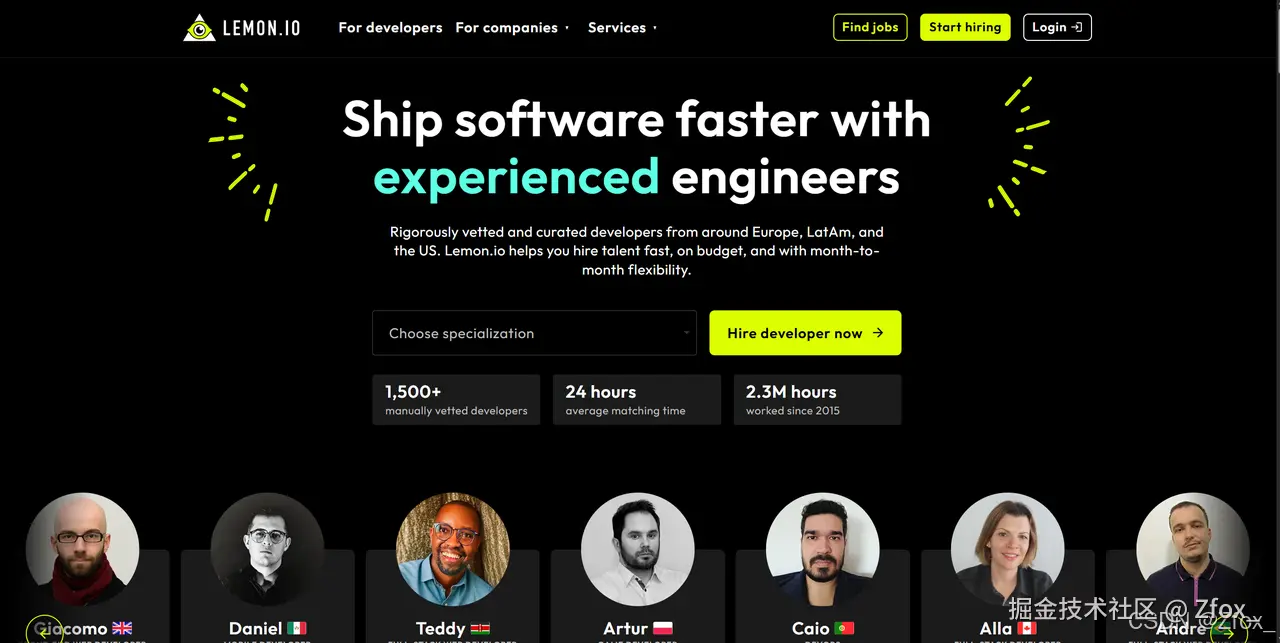
Task: Open the For developers page
Action: [x=390, y=28]
